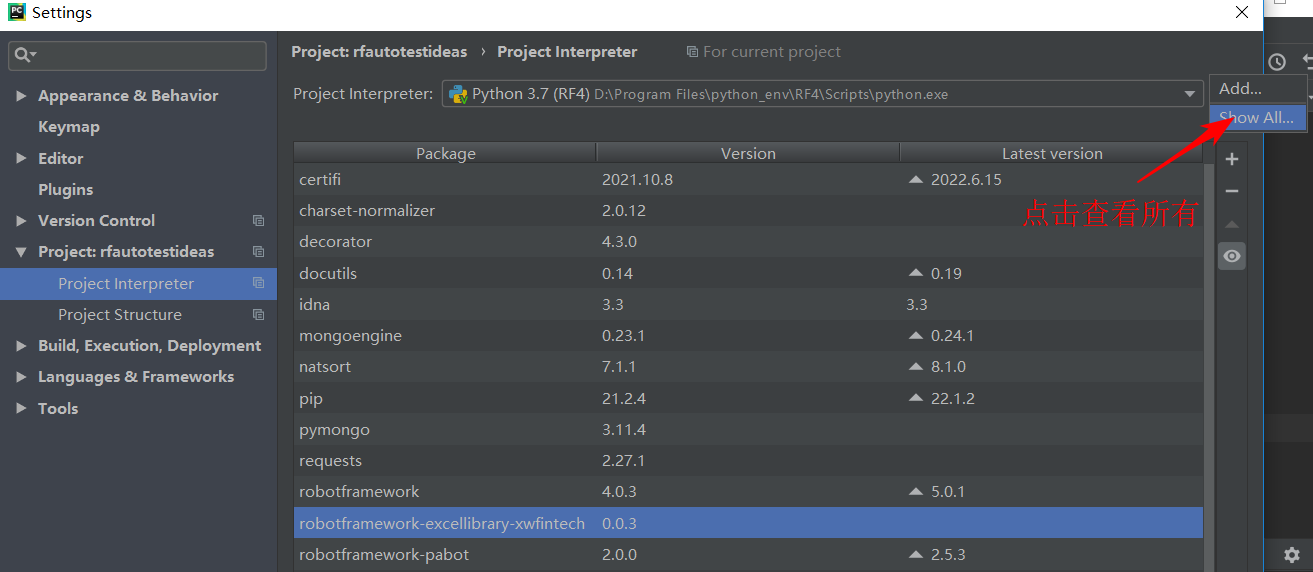Click the upgrade package up-arrow icon
1313x572 pixels.
[x=1232, y=224]
